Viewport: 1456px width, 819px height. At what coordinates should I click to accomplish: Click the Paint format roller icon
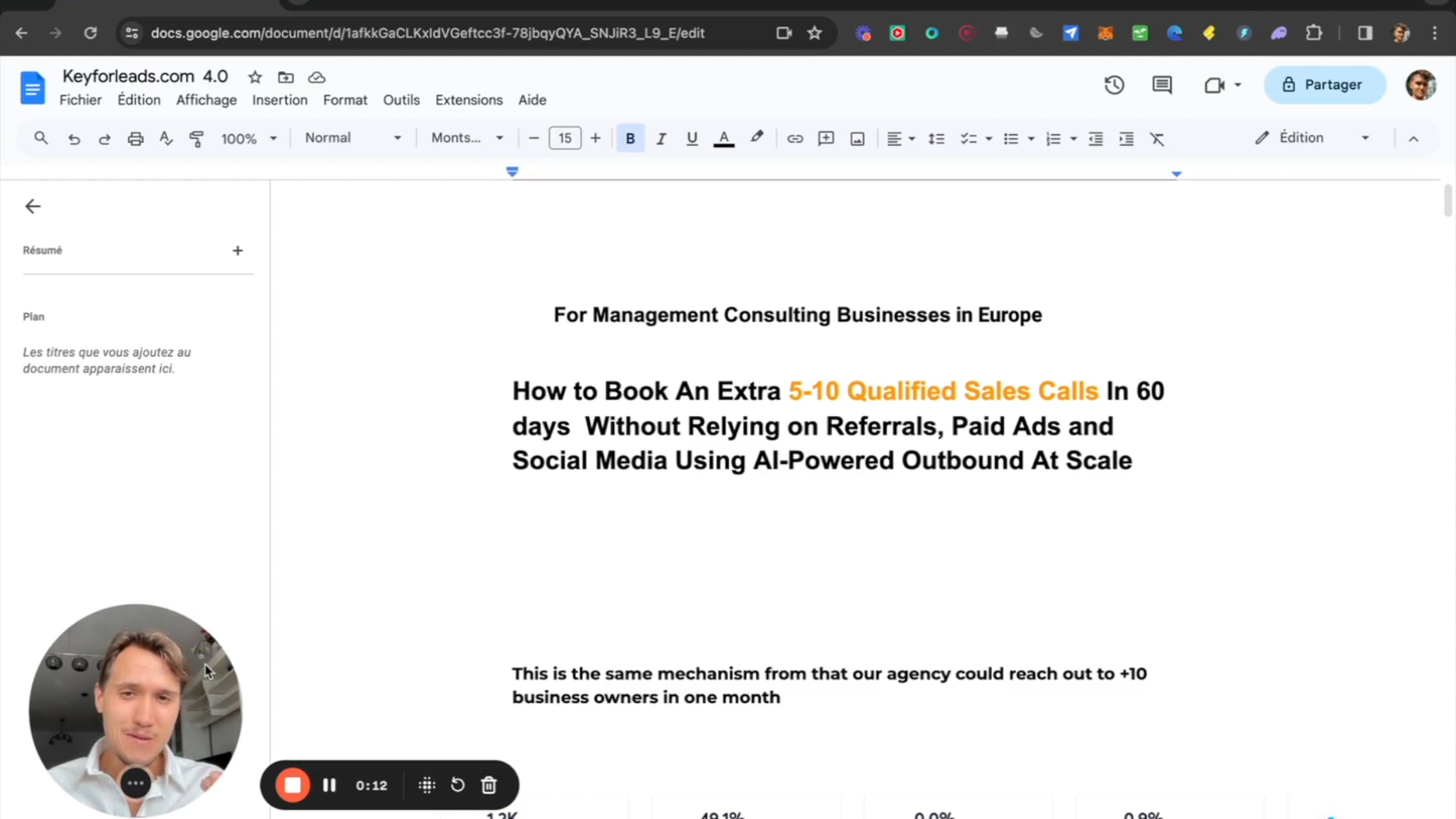[196, 139]
